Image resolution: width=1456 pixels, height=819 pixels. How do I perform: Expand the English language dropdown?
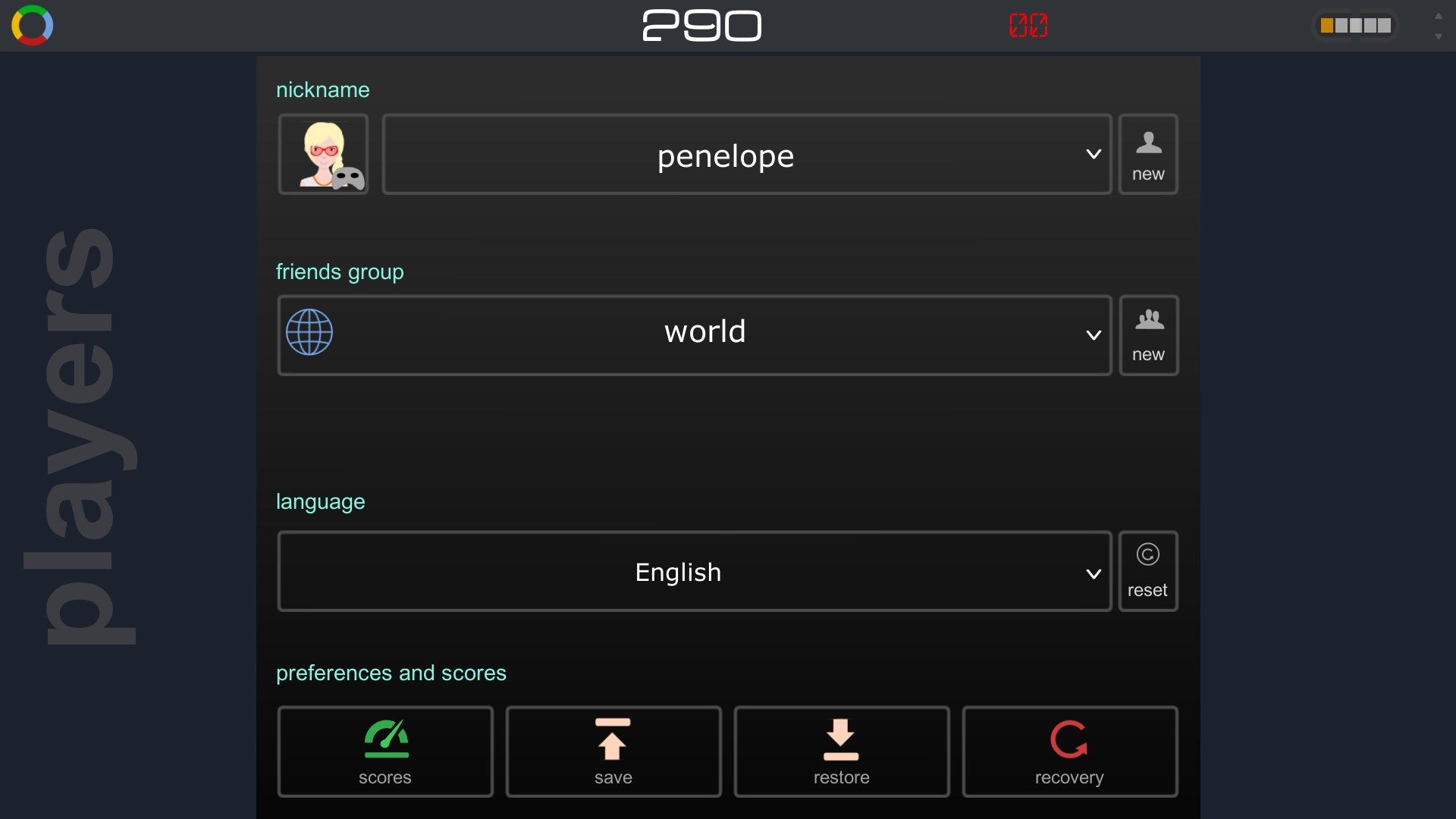(1094, 574)
